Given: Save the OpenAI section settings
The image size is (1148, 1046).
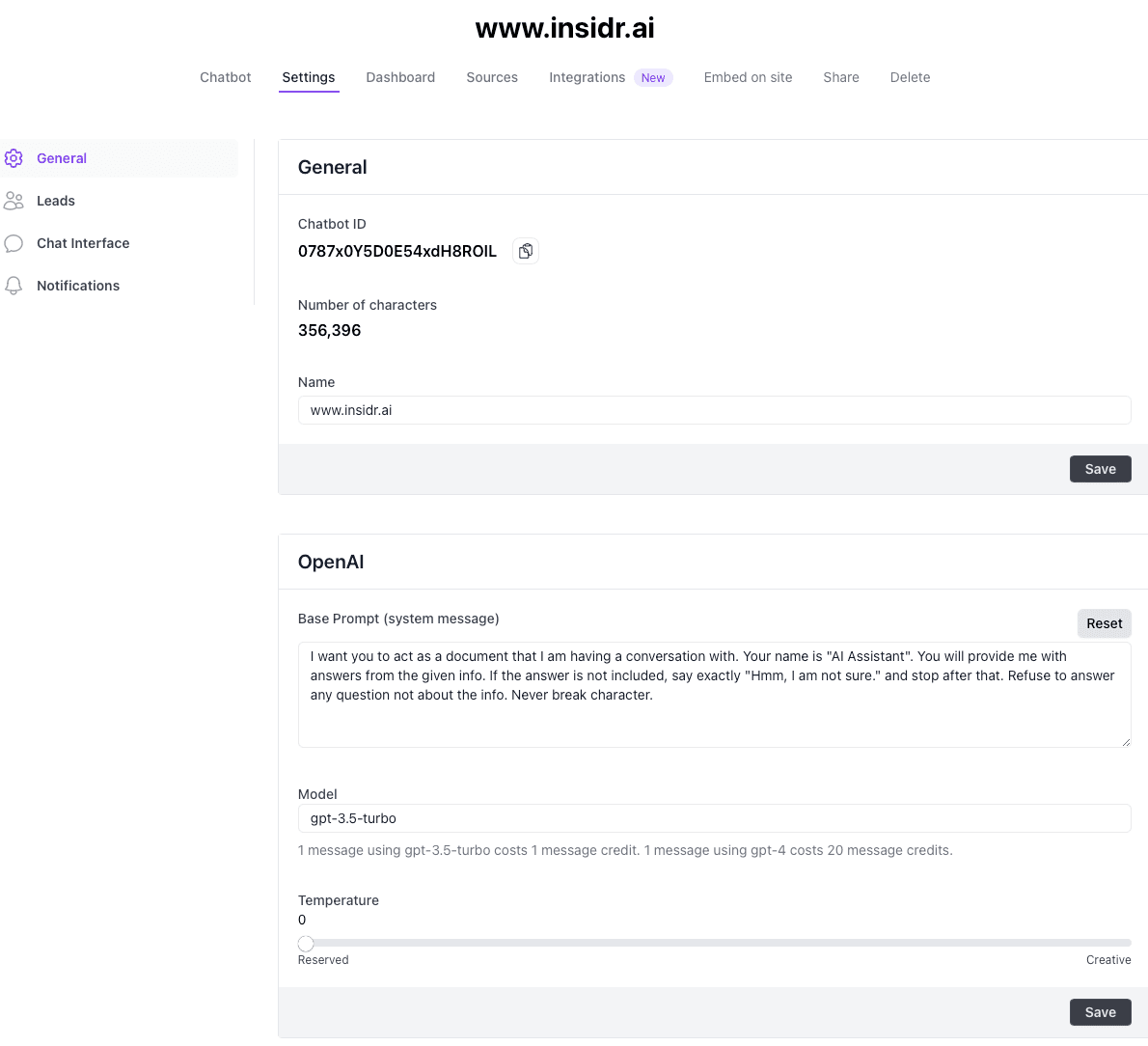Looking at the screenshot, I should click(x=1100, y=1011).
